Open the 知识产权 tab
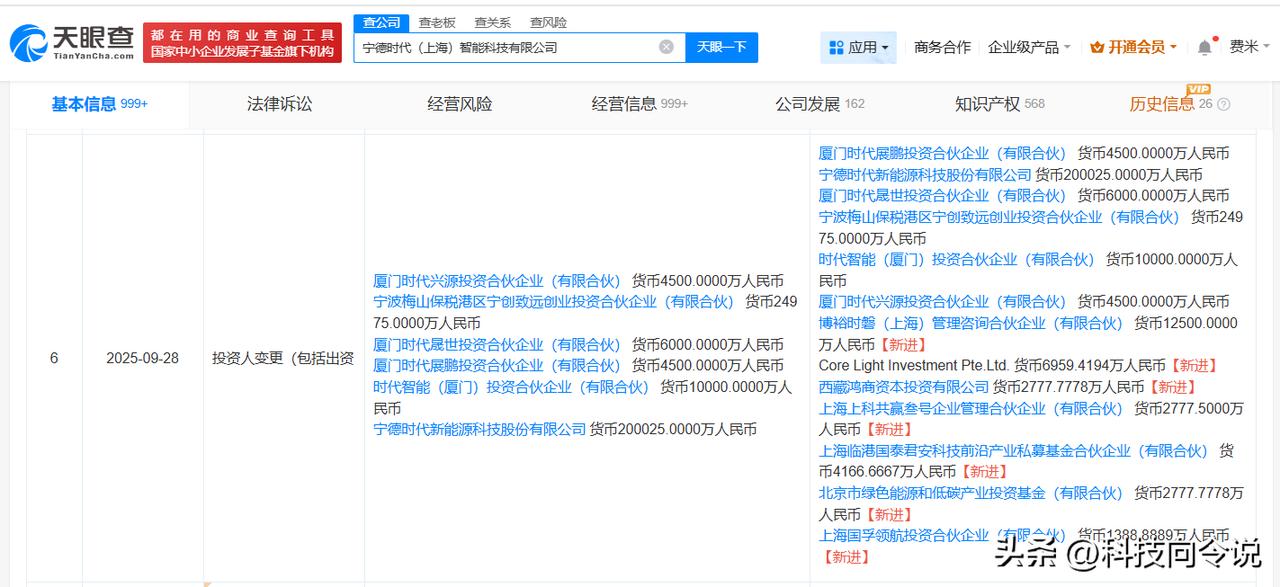This screenshot has width=1280, height=587. tap(1000, 104)
